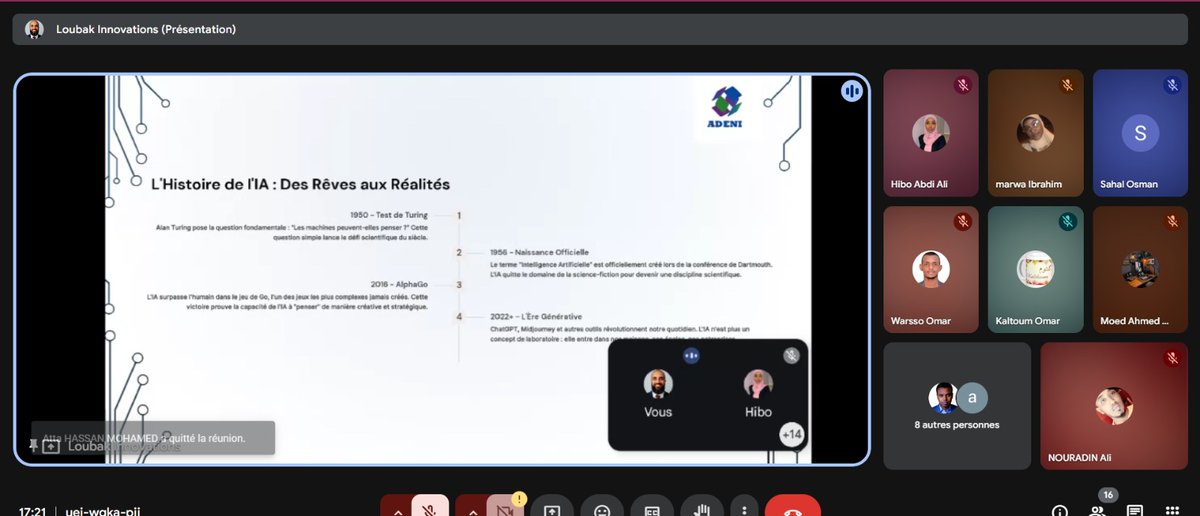The image size is (1200, 516).
Task: Click slide heading 'L'Histoire de l'IA'
Action: (300, 184)
